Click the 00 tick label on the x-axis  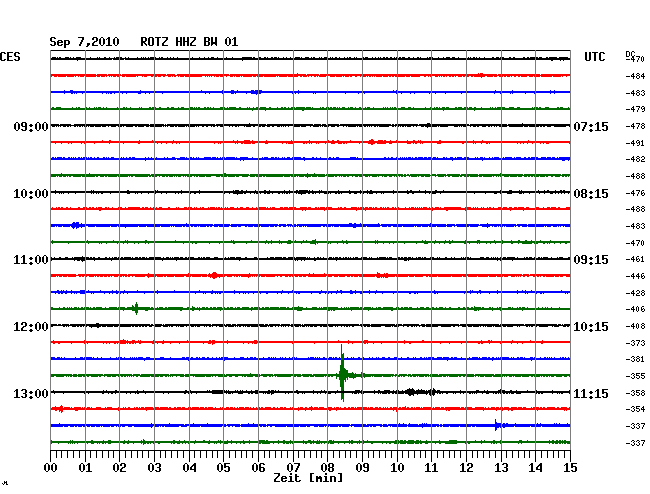point(50,468)
